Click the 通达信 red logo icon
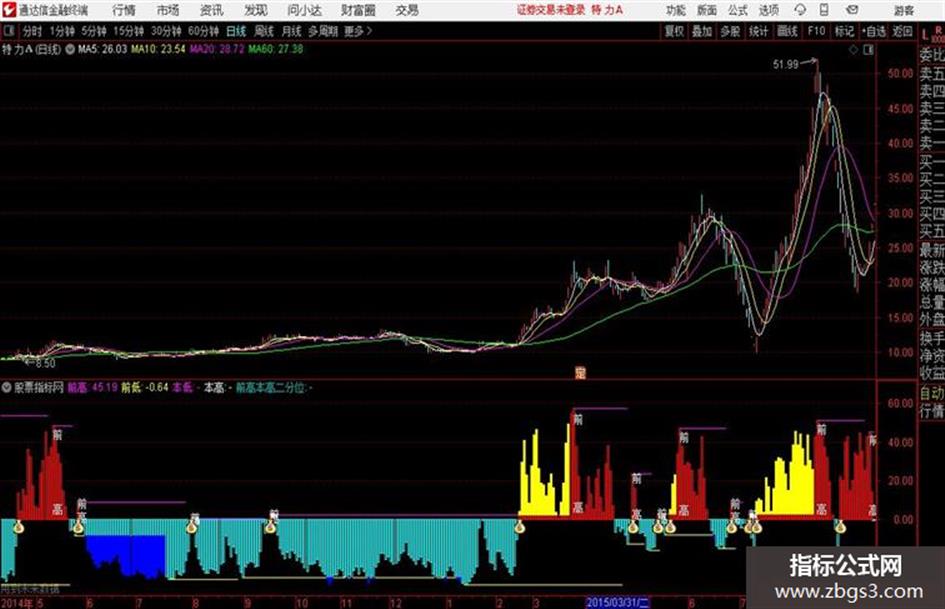 click(9, 10)
